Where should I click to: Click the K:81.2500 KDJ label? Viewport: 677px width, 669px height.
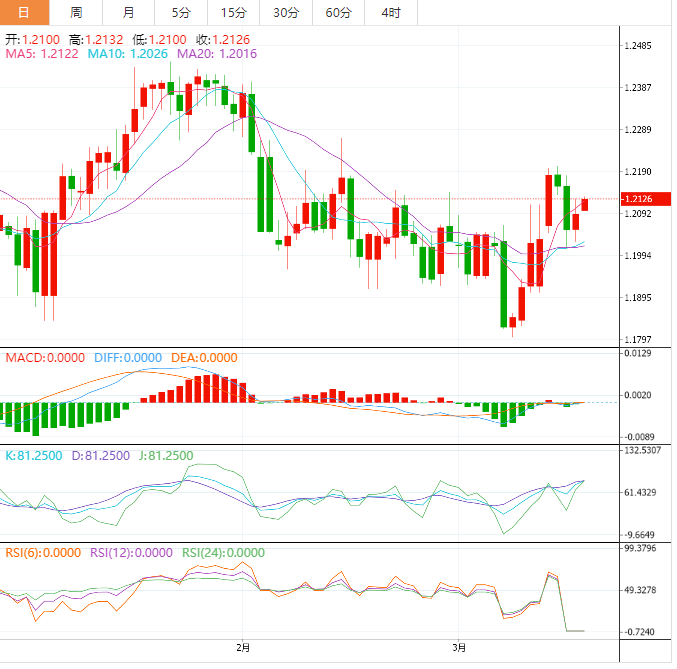[x=34, y=456]
